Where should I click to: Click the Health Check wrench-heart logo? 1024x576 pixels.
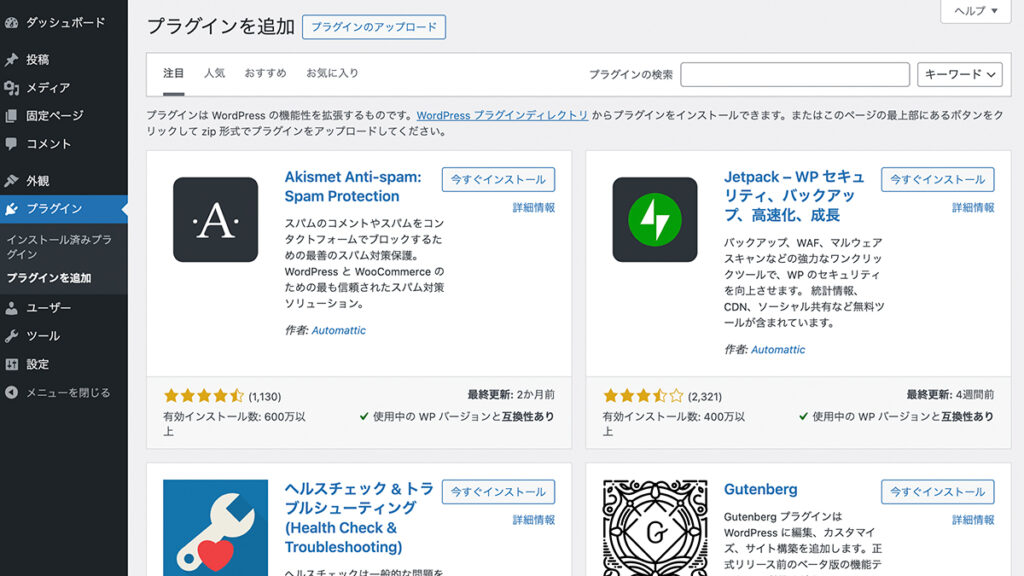pos(216,528)
